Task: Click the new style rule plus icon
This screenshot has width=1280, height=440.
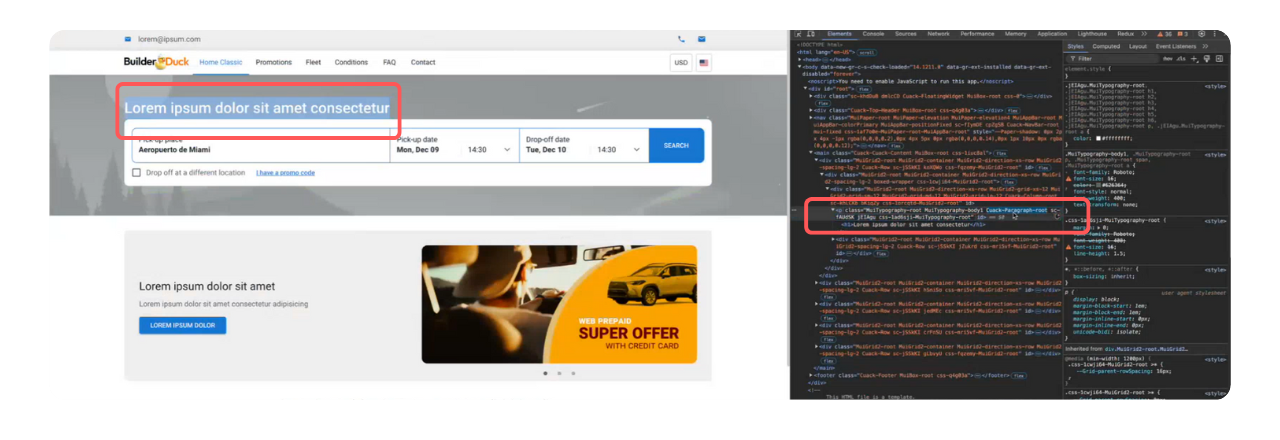Action: tap(1194, 59)
